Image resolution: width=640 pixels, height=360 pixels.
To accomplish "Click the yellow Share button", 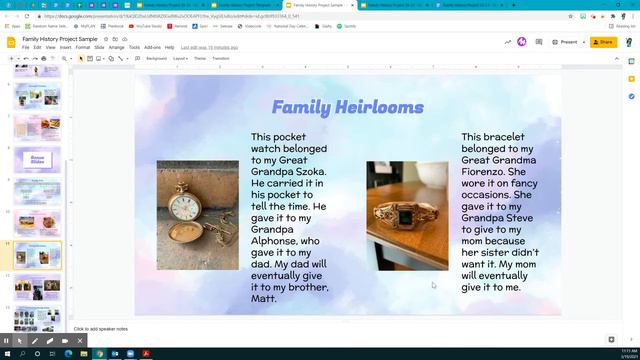I will (603, 42).
